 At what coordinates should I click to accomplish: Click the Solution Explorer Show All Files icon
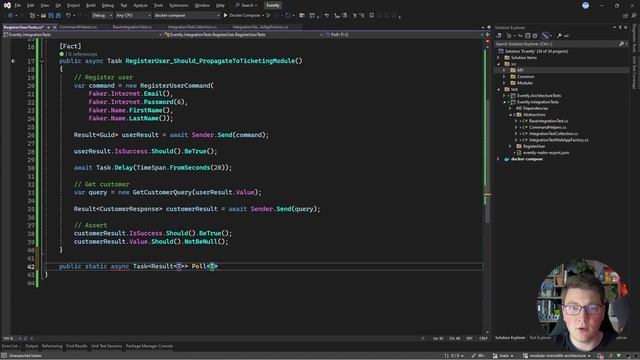pyautogui.click(x=535, y=36)
